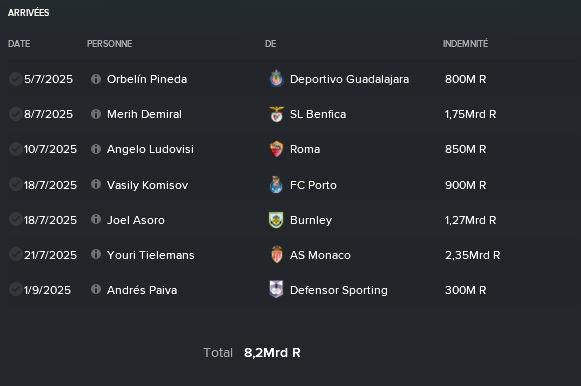Sort by the INDEMNITÉ column header
The image size is (581, 386).
pos(465,44)
